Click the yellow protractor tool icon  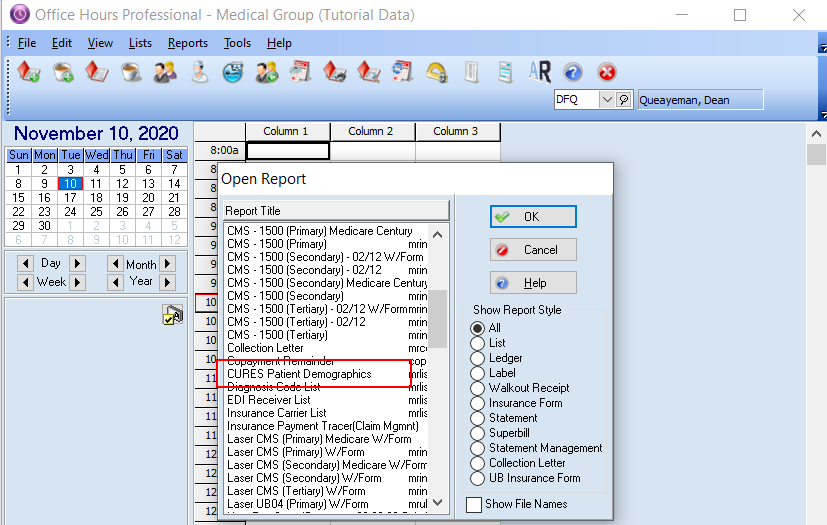[x=437, y=72]
